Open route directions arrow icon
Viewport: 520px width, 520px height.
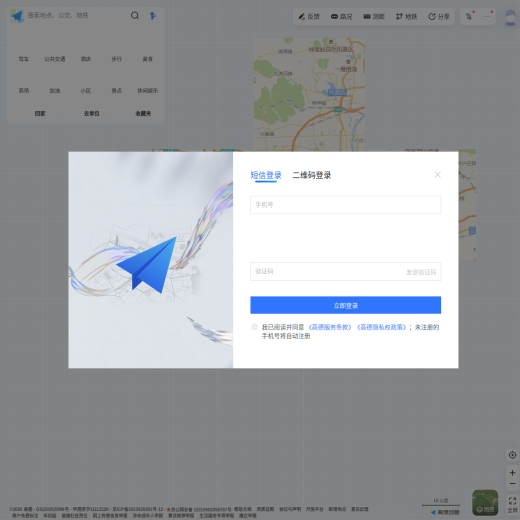point(152,16)
